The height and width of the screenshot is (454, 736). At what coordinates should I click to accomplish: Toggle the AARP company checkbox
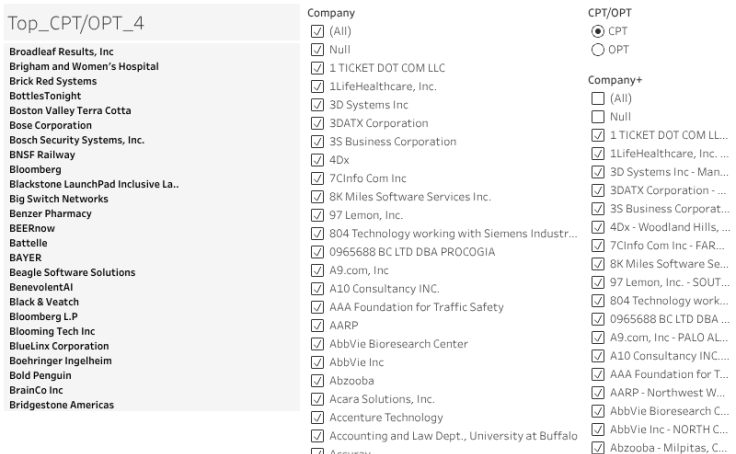(317, 325)
